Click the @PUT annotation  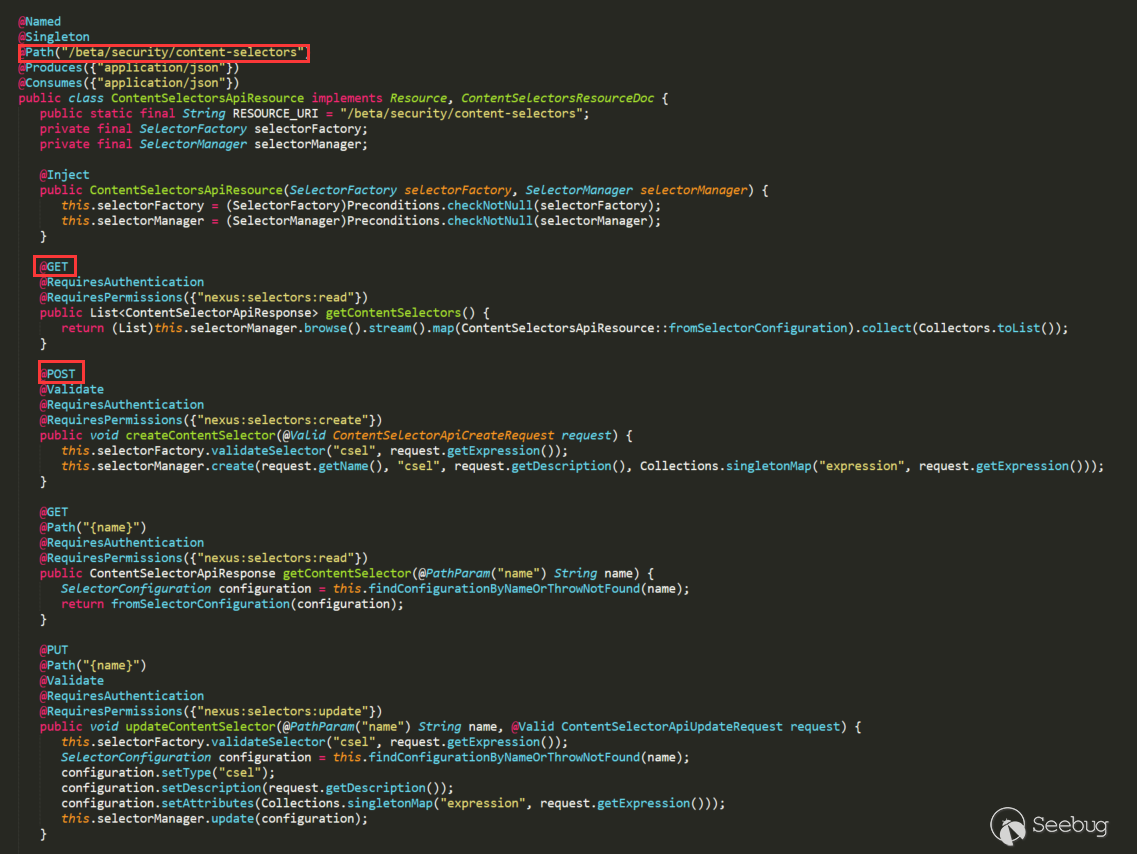pyautogui.click(x=54, y=650)
